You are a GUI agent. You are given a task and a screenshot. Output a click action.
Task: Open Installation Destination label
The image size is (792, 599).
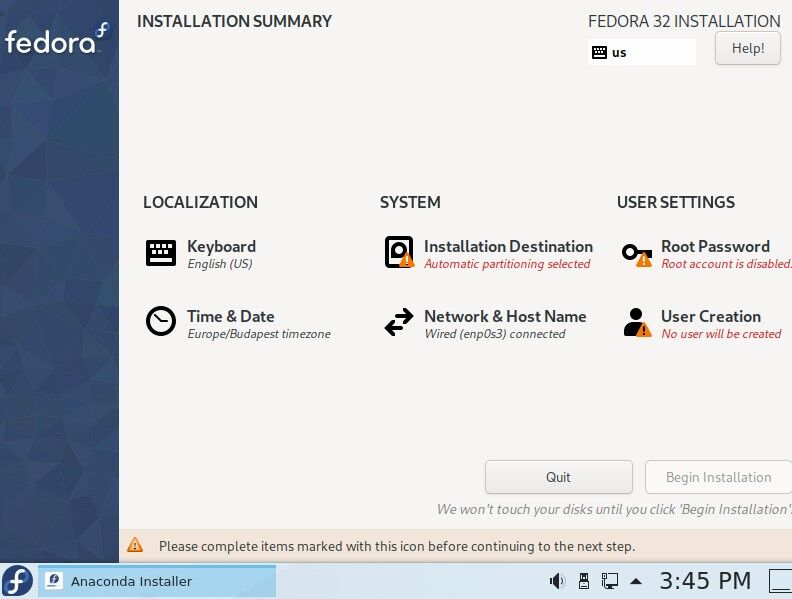(x=508, y=246)
